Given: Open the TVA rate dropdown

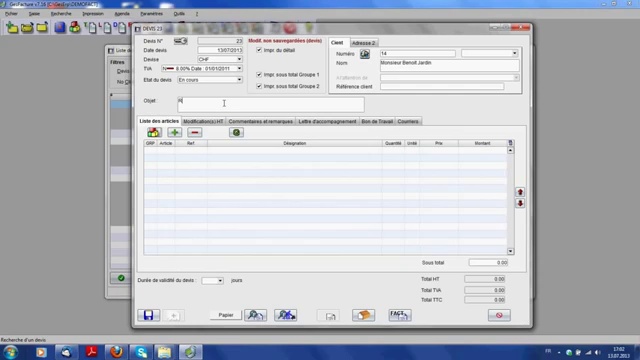Looking at the screenshot, I should point(239,69).
